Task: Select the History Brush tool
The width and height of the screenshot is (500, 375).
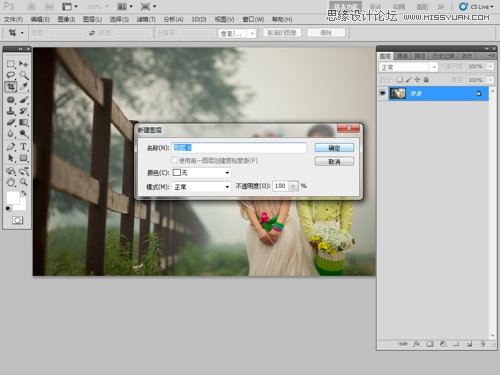Action: click(x=23, y=111)
